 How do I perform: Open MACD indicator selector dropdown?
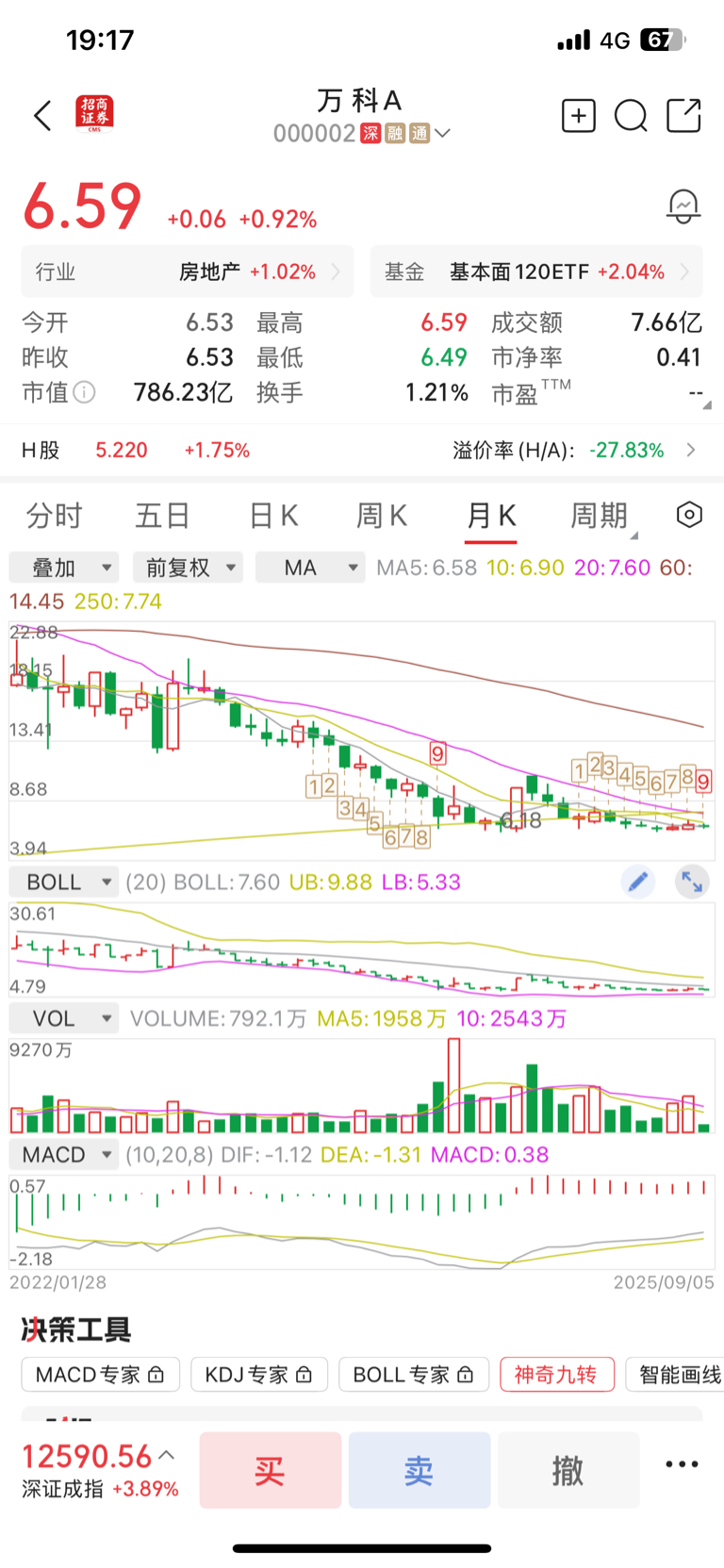pos(64,1154)
